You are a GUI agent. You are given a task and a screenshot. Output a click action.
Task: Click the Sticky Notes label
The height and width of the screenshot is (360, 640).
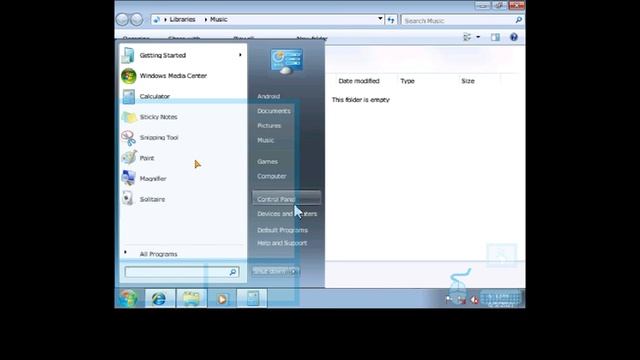(158, 117)
